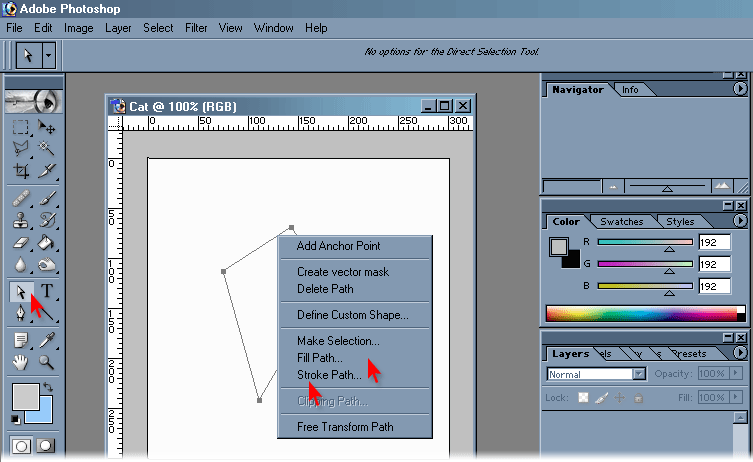This screenshot has height=462, width=753.
Task: Toggle lock transparent pixels
Action: [583, 398]
